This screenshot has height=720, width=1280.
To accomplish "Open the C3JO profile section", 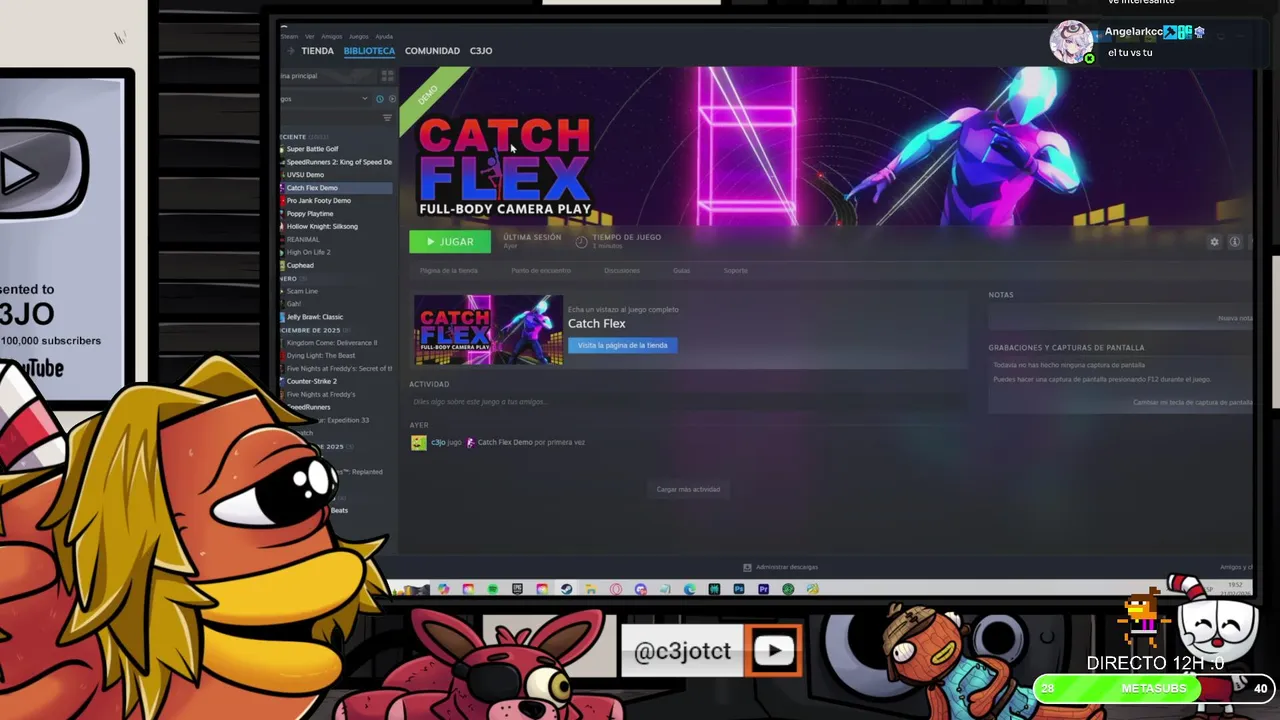I will [481, 51].
